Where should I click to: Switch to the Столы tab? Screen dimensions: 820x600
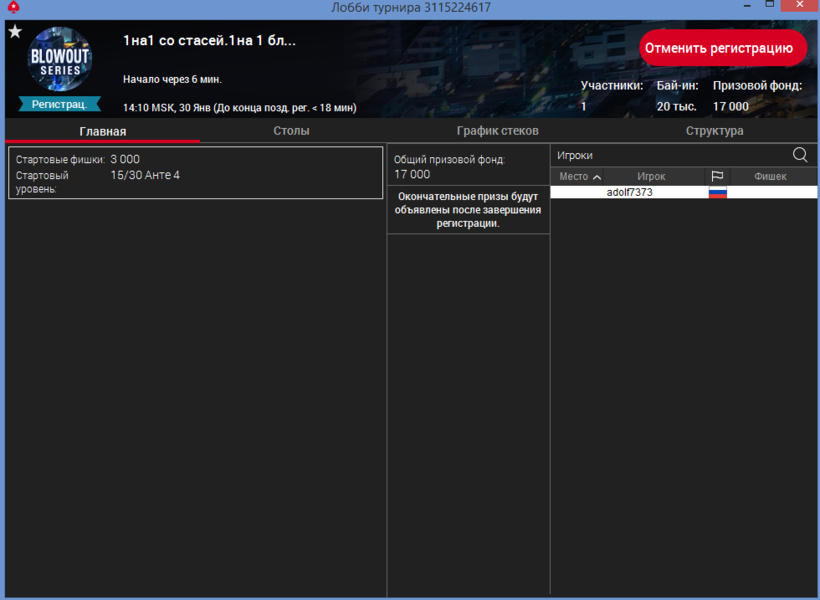tap(291, 131)
